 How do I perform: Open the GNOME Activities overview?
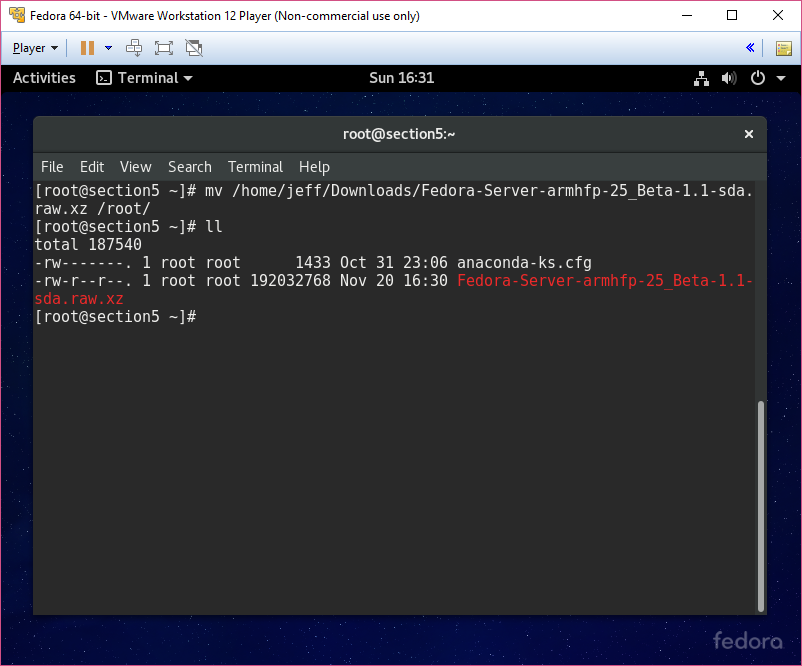pyautogui.click(x=44, y=78)
